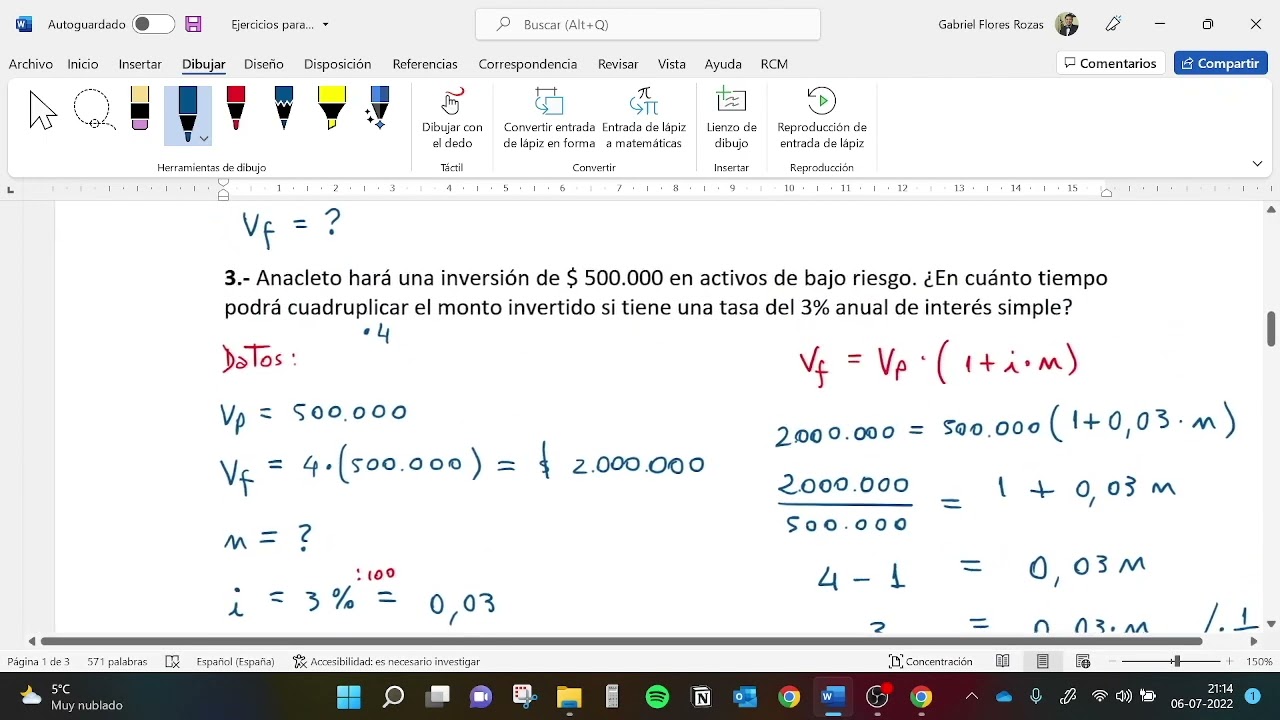Image resolution: width=1280 pixels, height=720 pixels.
Task: Toggle the Autoguardado switch
Action: 153,24
